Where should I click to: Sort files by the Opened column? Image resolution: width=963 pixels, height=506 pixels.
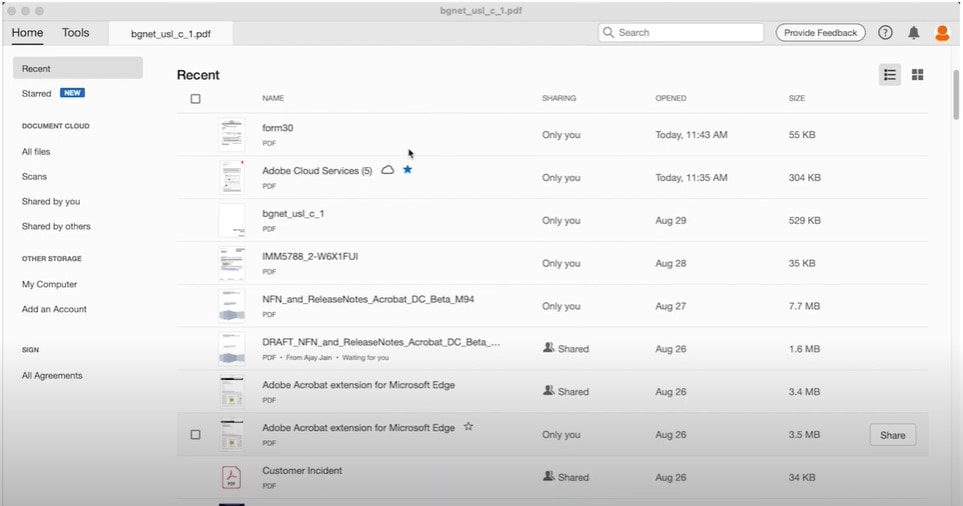pos(671,99)
